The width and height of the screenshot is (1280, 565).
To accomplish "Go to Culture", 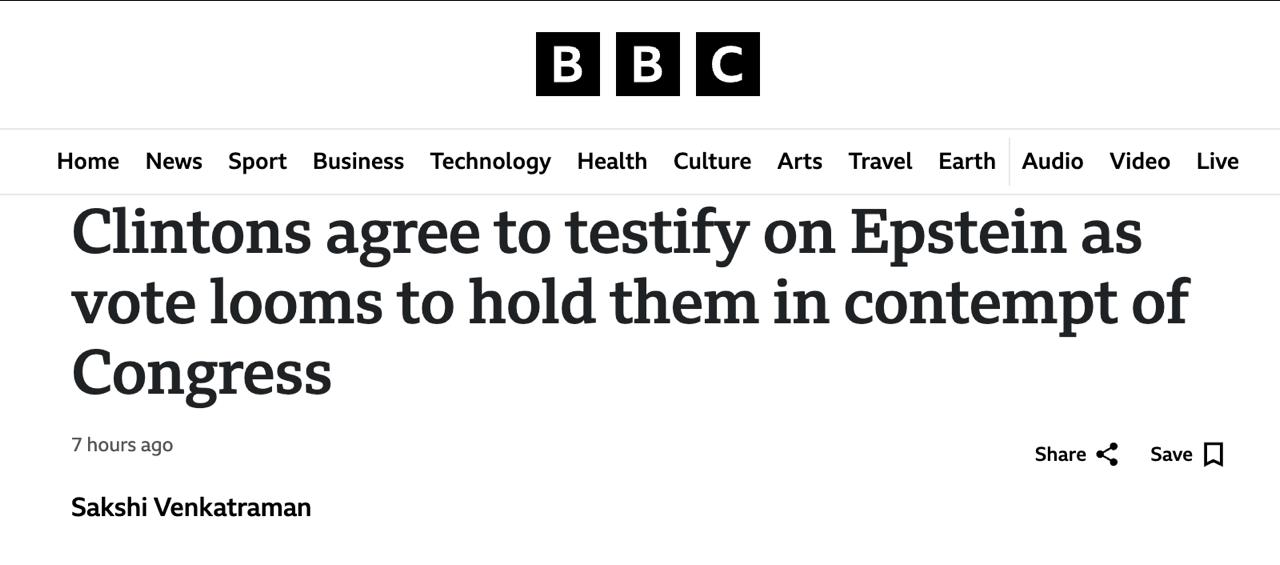I will 712,161.
